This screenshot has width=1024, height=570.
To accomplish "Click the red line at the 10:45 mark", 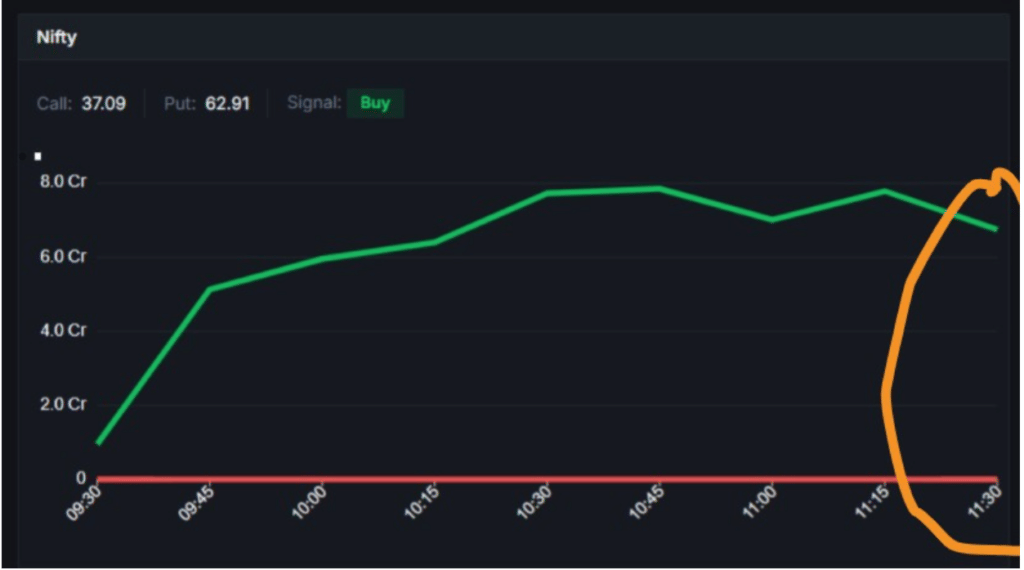I will pos(660,479).
